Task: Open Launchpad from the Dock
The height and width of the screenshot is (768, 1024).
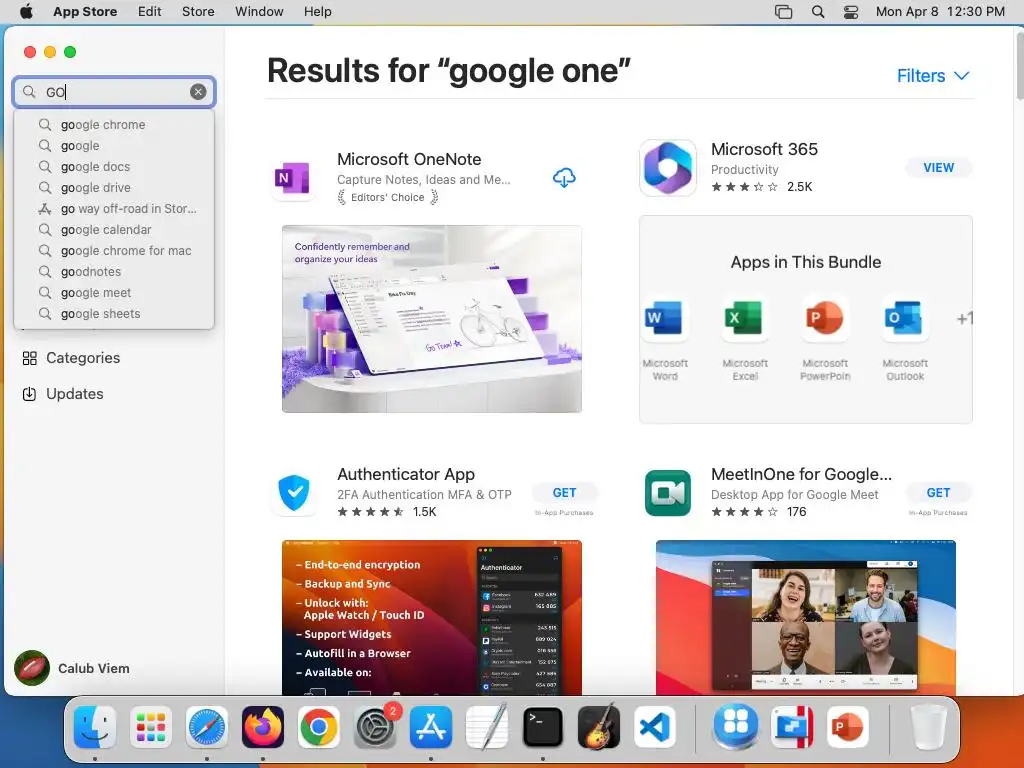Action: click(x=151, y=727)
